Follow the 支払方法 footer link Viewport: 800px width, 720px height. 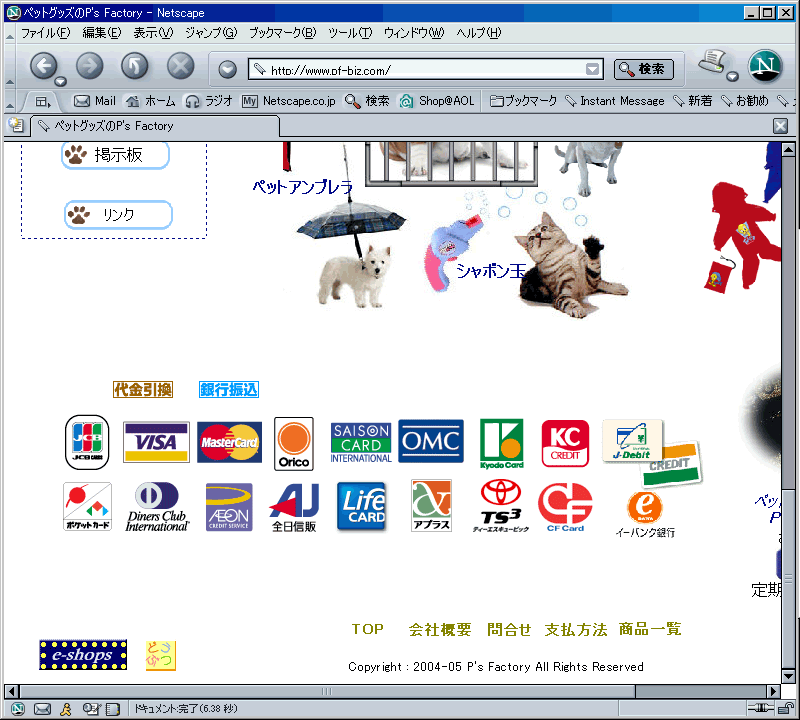[x=576, y=629]
